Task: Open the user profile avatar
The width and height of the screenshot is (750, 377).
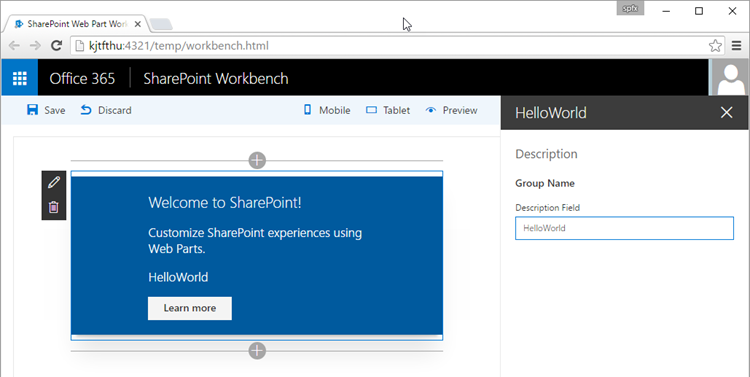Action: pos(730,78)
